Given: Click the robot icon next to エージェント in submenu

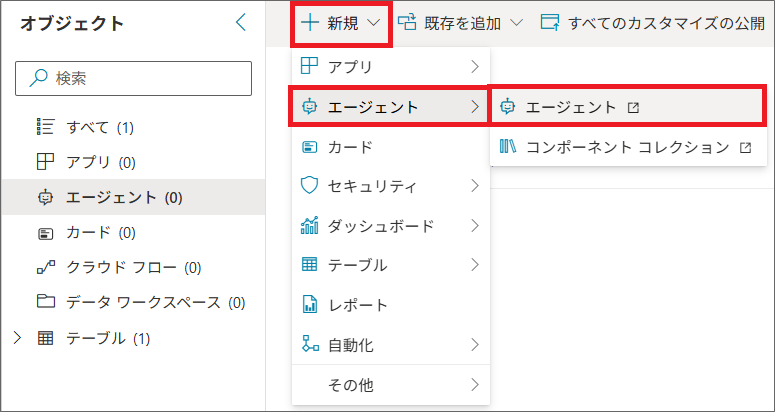Looking at the screenshot, I should pos(508,107).
